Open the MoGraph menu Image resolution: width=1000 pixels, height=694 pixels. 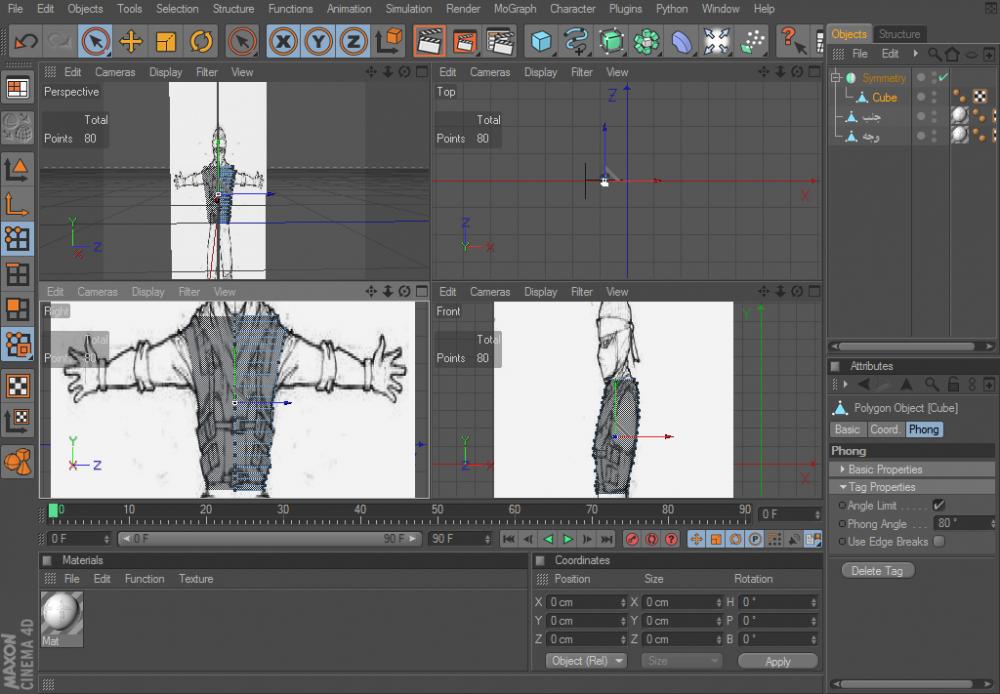click(515, 9)
